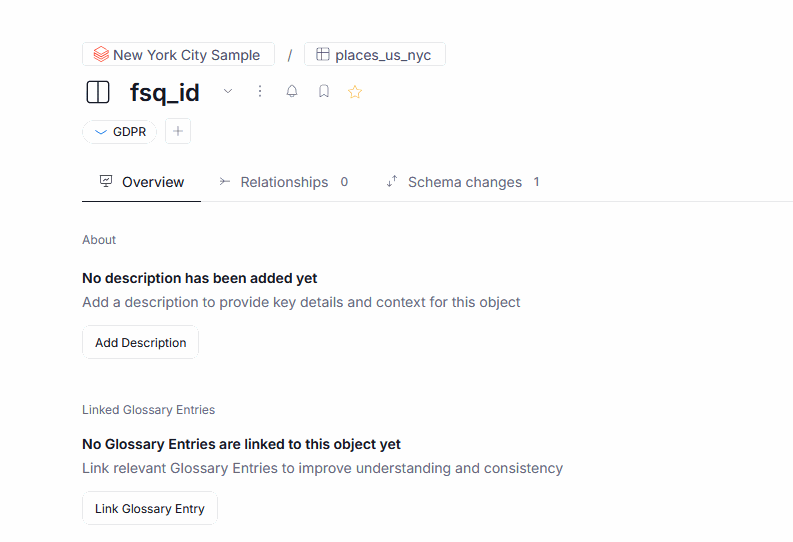
Task: Click the stacked layers icon in breadcrumb
Action: coord(101,55)
